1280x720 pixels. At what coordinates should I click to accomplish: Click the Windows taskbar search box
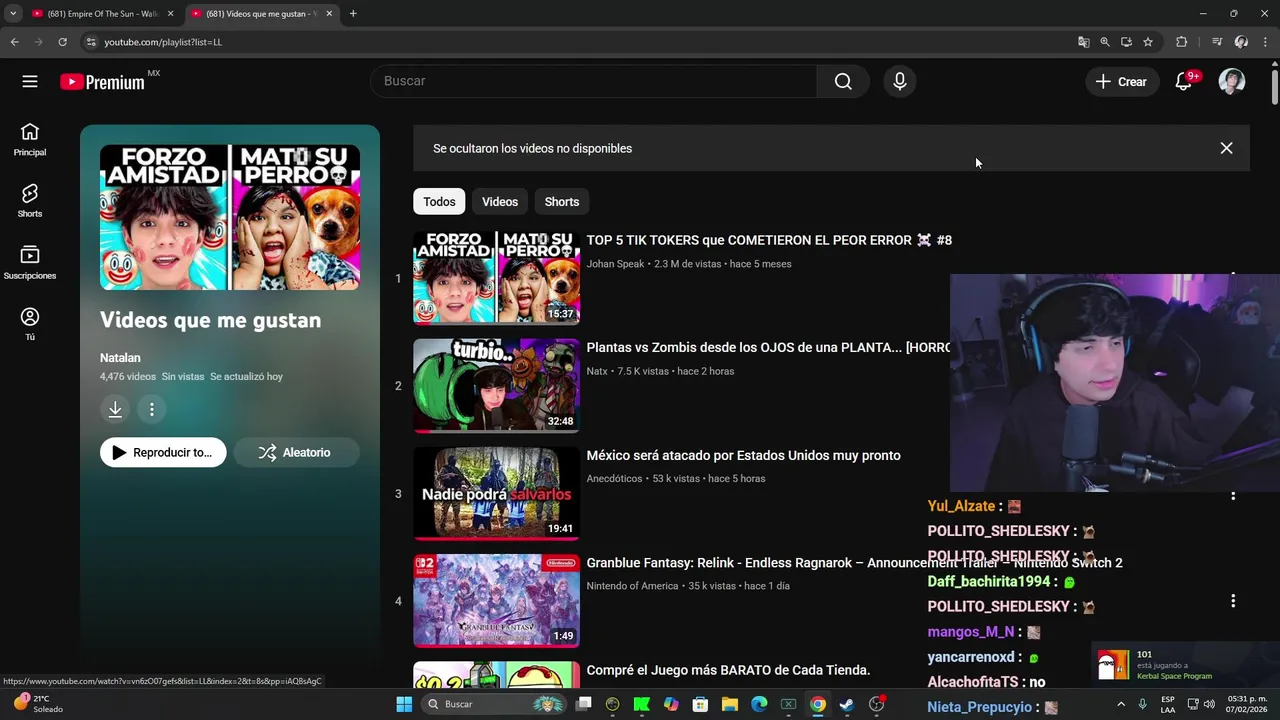pos(494,704)
